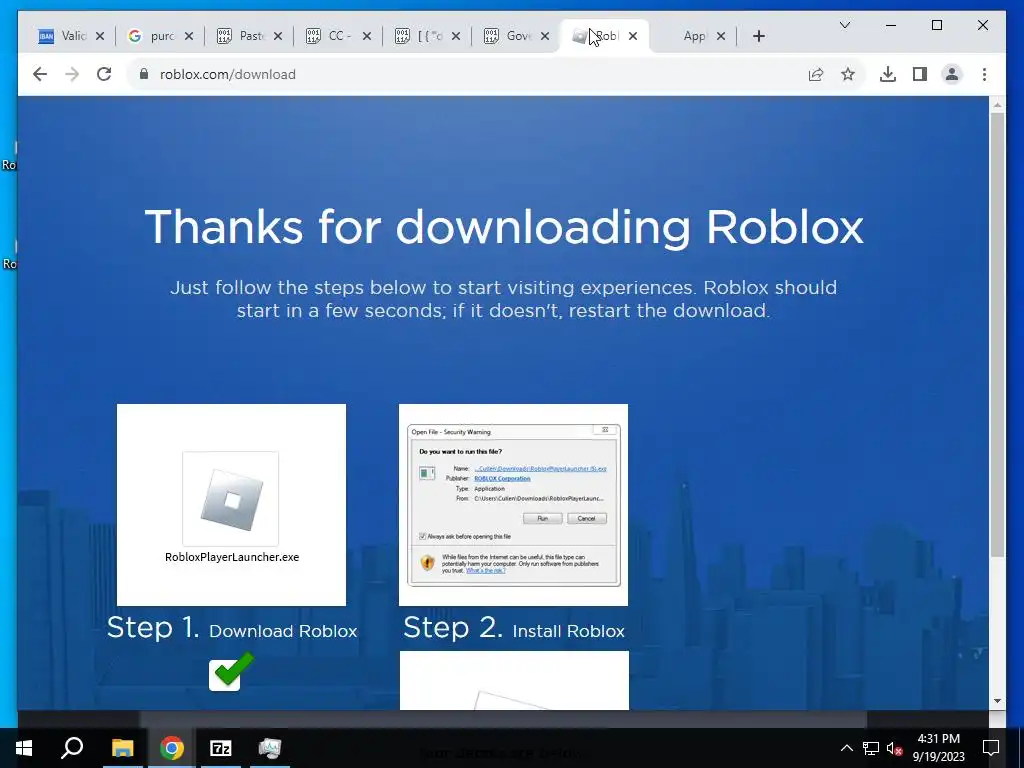1024x768 pixels.
Task: Click the browser forward arrow
Action: tap(72, 74)
